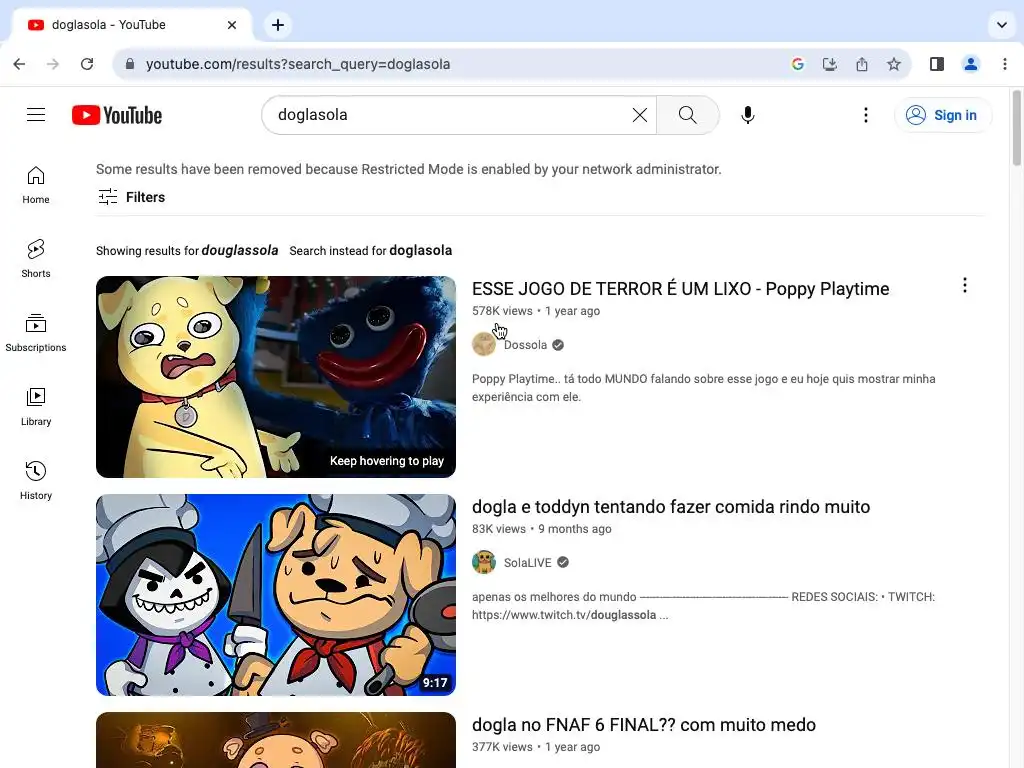Open the SolaLIVE channel avatar
This screenshot has height=768, width=1024.
(x=484, y=562)
